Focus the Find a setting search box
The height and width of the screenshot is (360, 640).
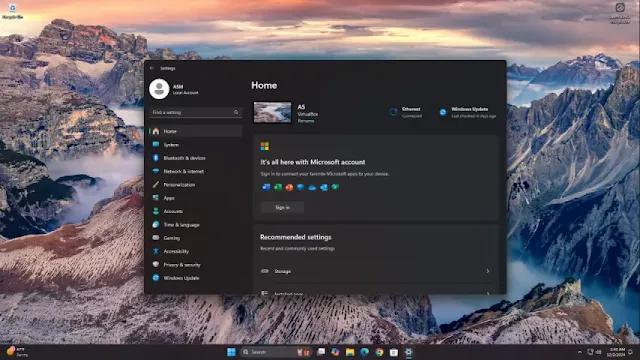click(196, 112)
